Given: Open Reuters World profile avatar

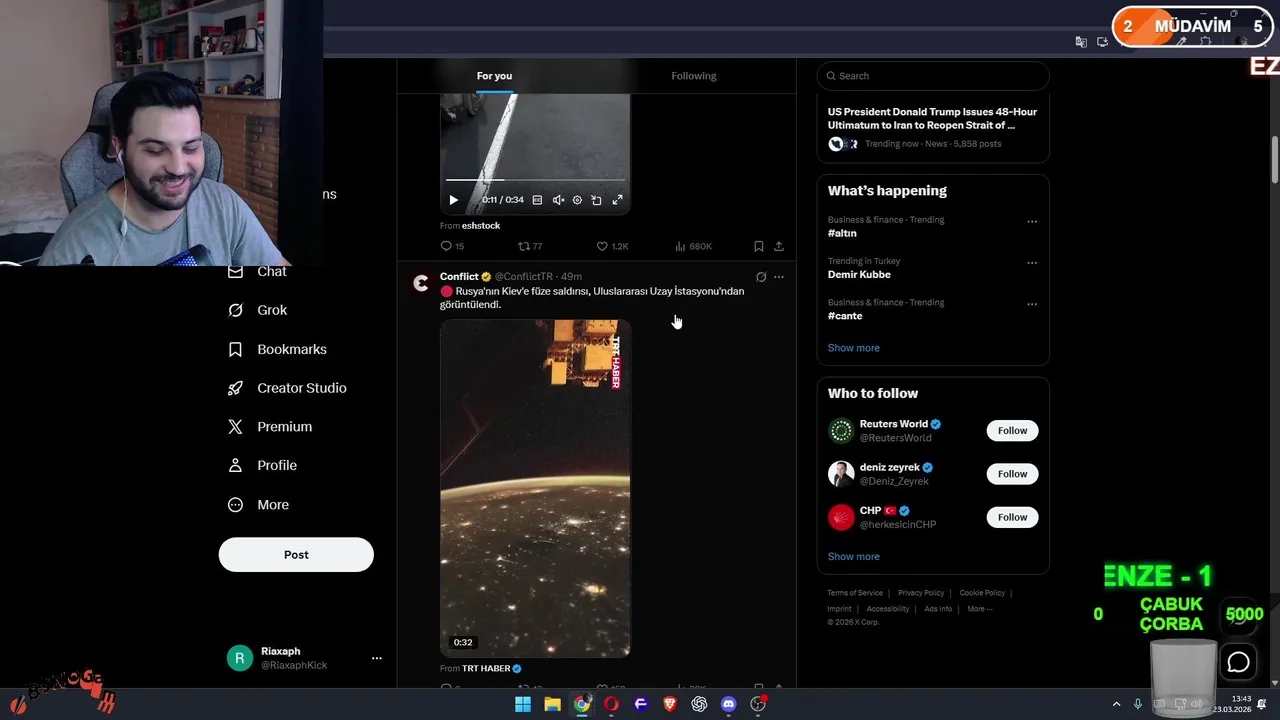Looking at the screenshot, I should coord(841,431).
